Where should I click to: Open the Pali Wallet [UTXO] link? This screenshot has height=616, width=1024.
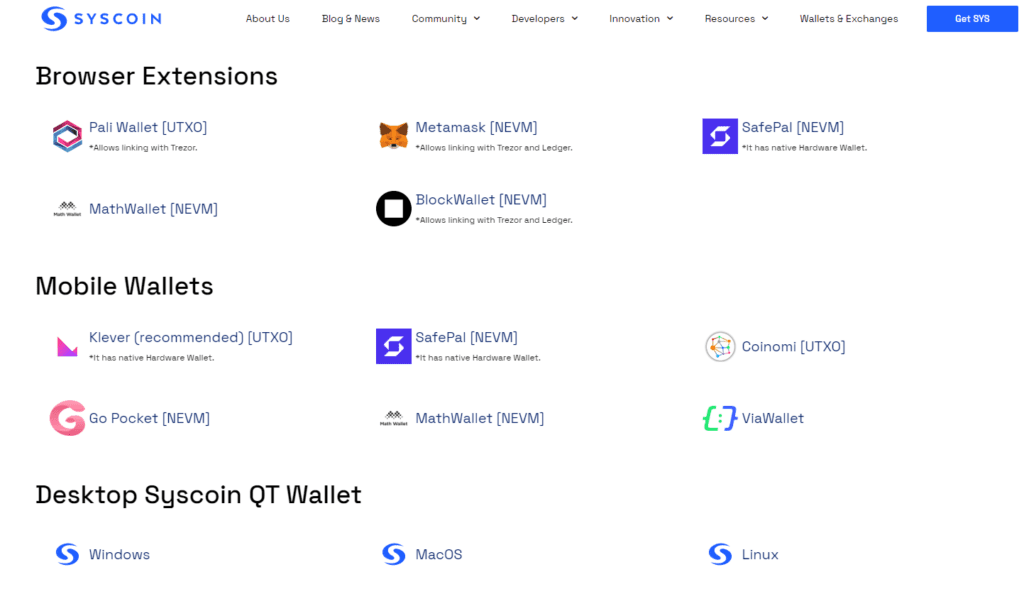148,127
